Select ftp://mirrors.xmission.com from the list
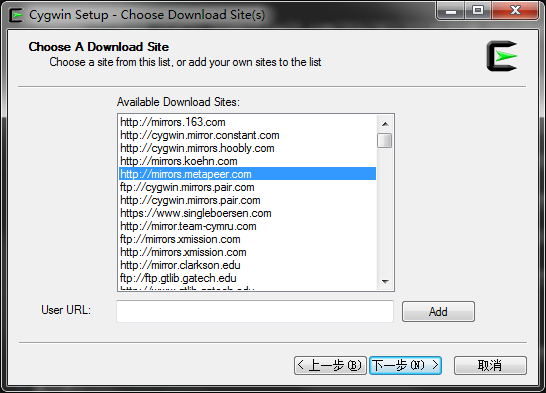This screenshot has height=393, width=546. (247, 239)
